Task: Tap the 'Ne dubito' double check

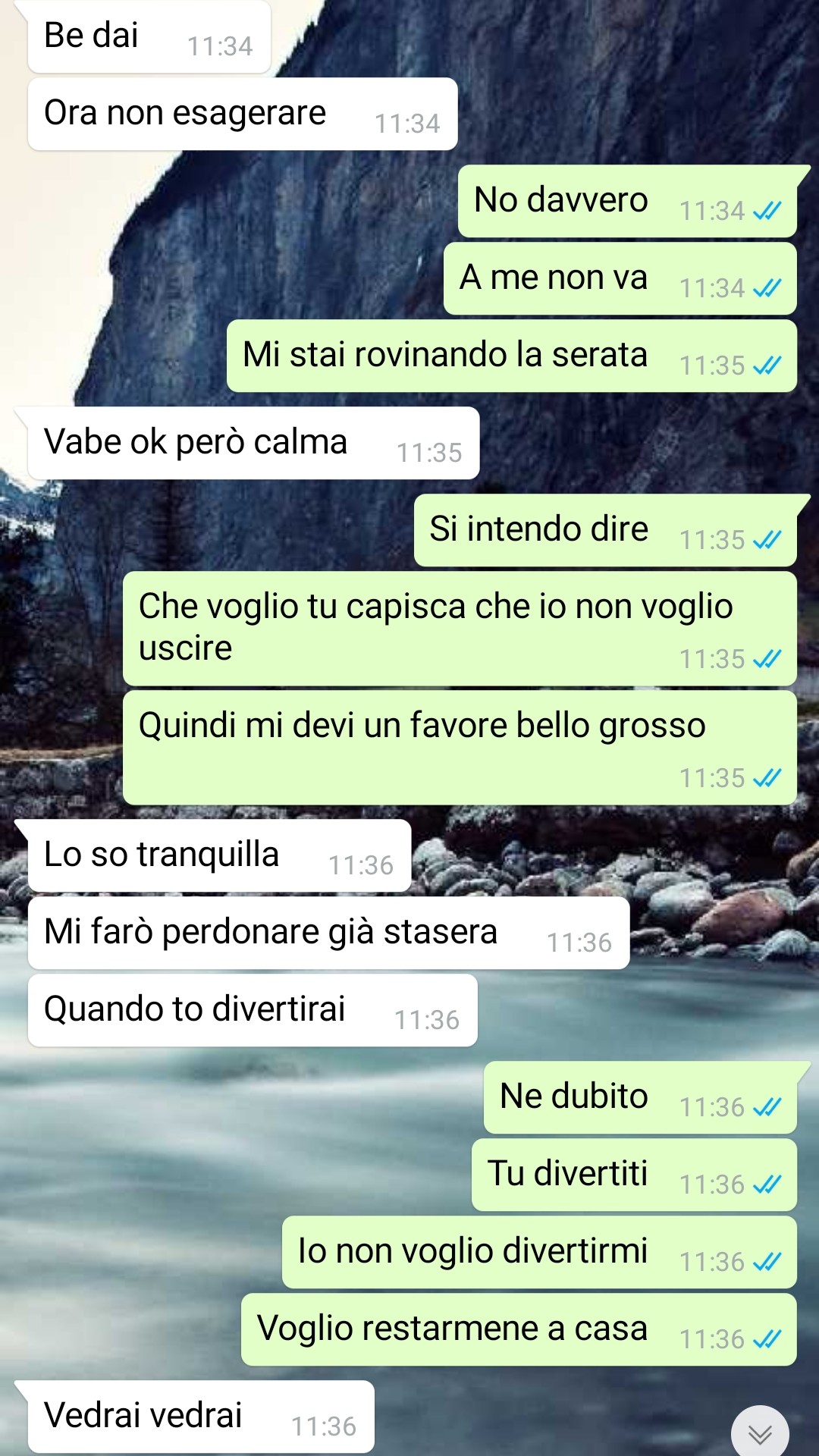Action: pos(767,1107)
